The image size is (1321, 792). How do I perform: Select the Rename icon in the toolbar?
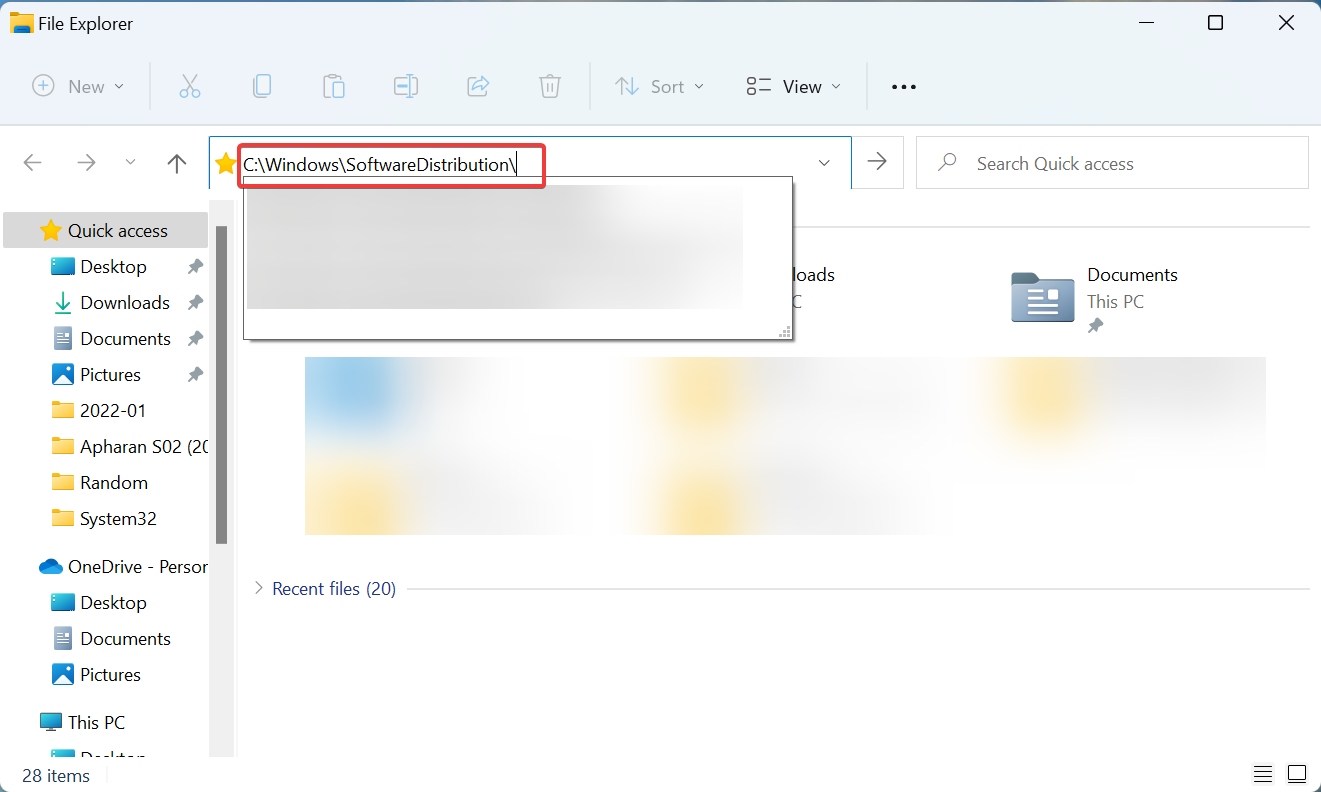point(406,86)
